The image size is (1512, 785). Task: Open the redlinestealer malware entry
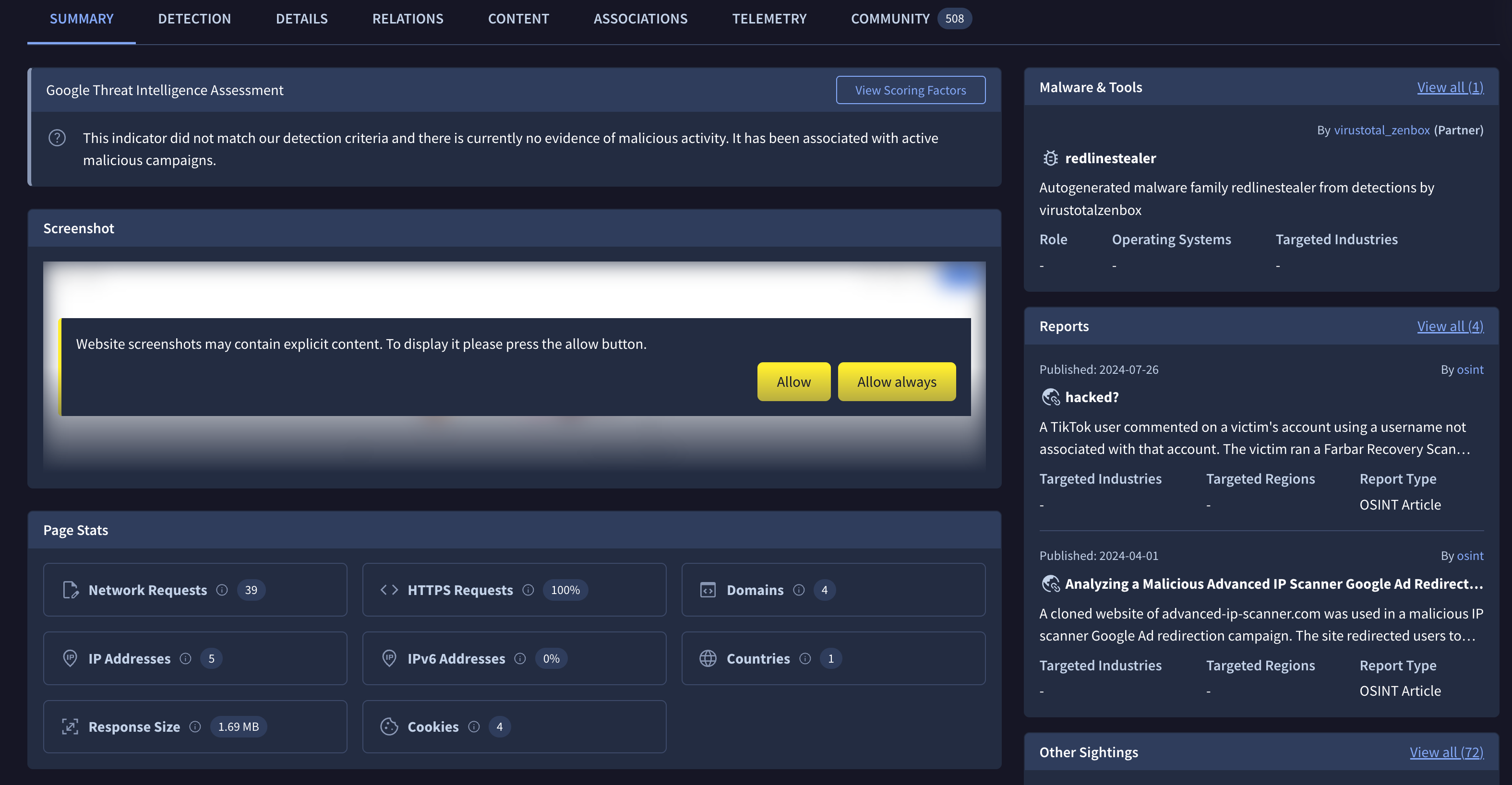click(x=1111, y=158)
